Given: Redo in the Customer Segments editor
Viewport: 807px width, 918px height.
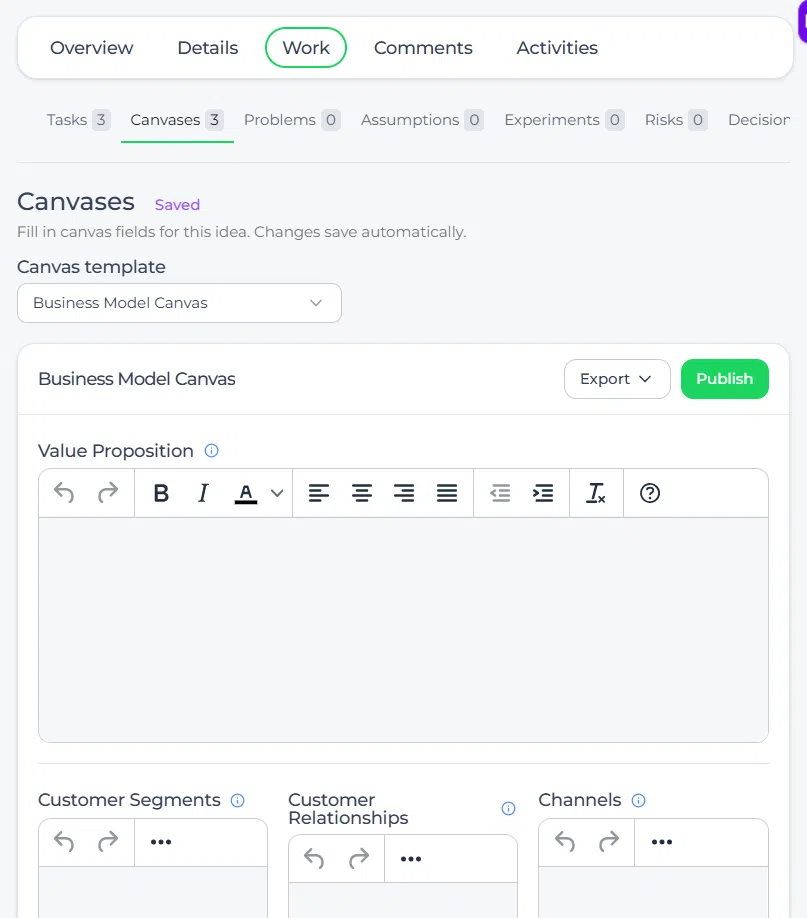Looking at the screenshot, I should (x=108, y=842).
